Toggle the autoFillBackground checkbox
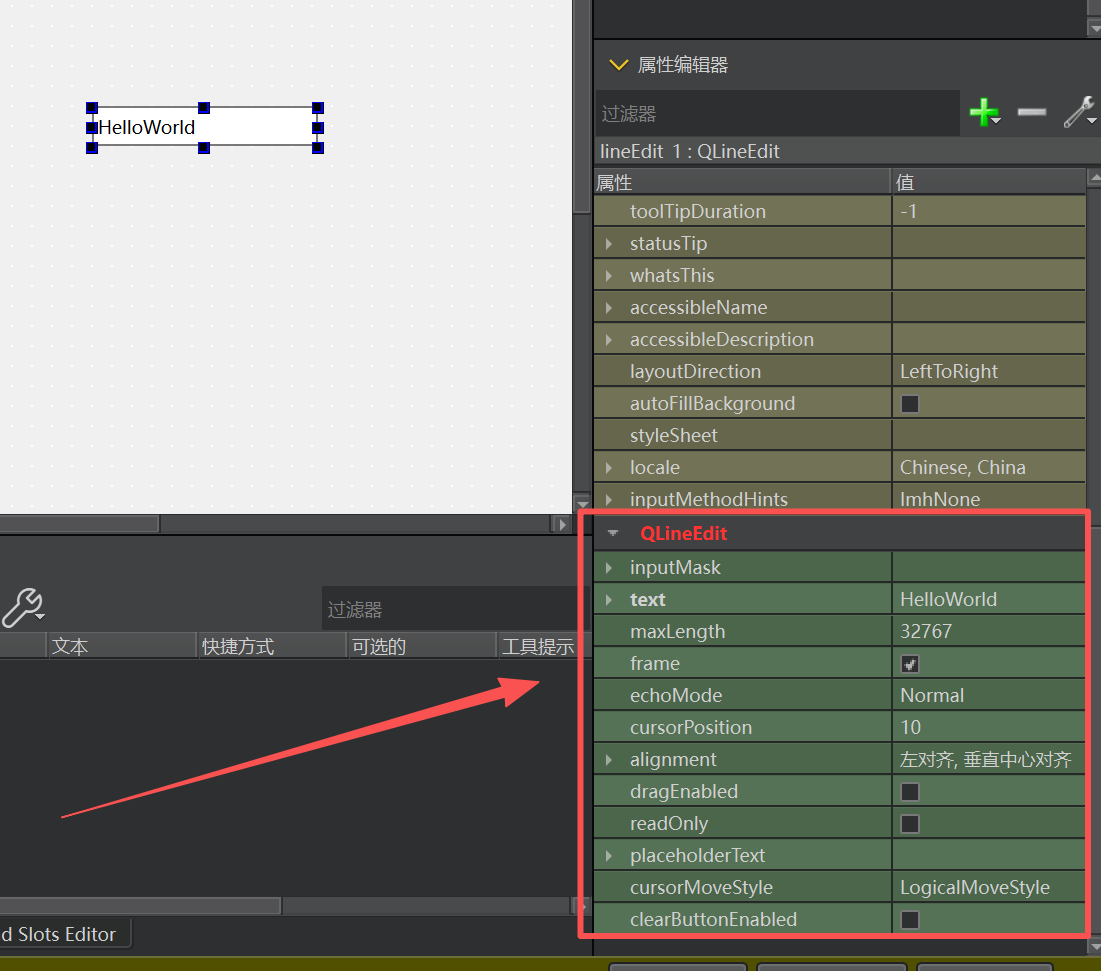Viewport: 1101px width, 971px height. (x=910, y=404)
